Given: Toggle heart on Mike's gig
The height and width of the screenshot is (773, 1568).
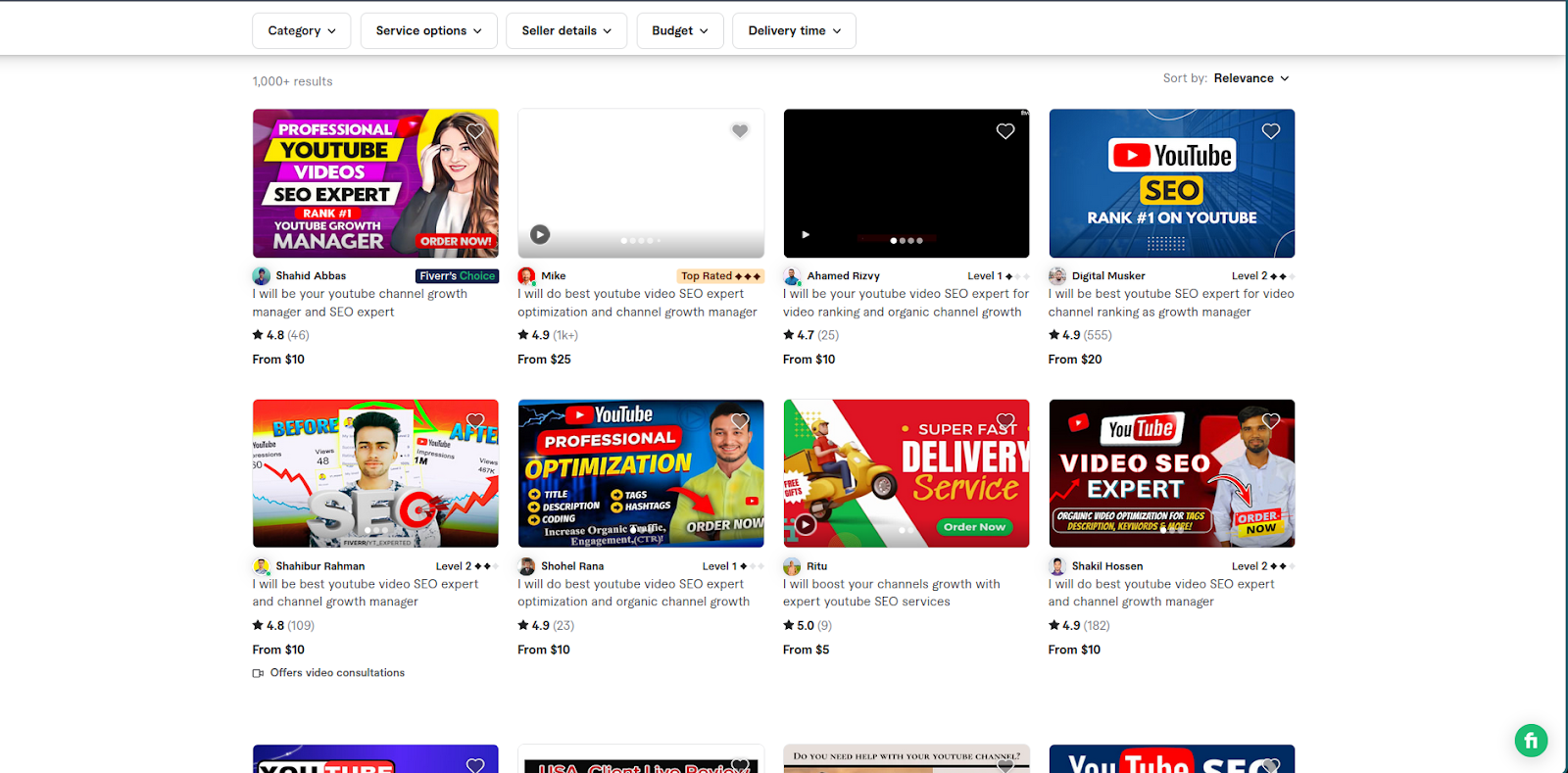Looking at the screenshot, I should point(740,131).
